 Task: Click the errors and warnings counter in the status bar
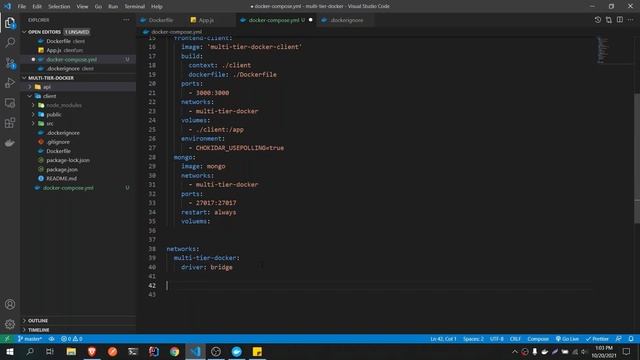[72, 339]
